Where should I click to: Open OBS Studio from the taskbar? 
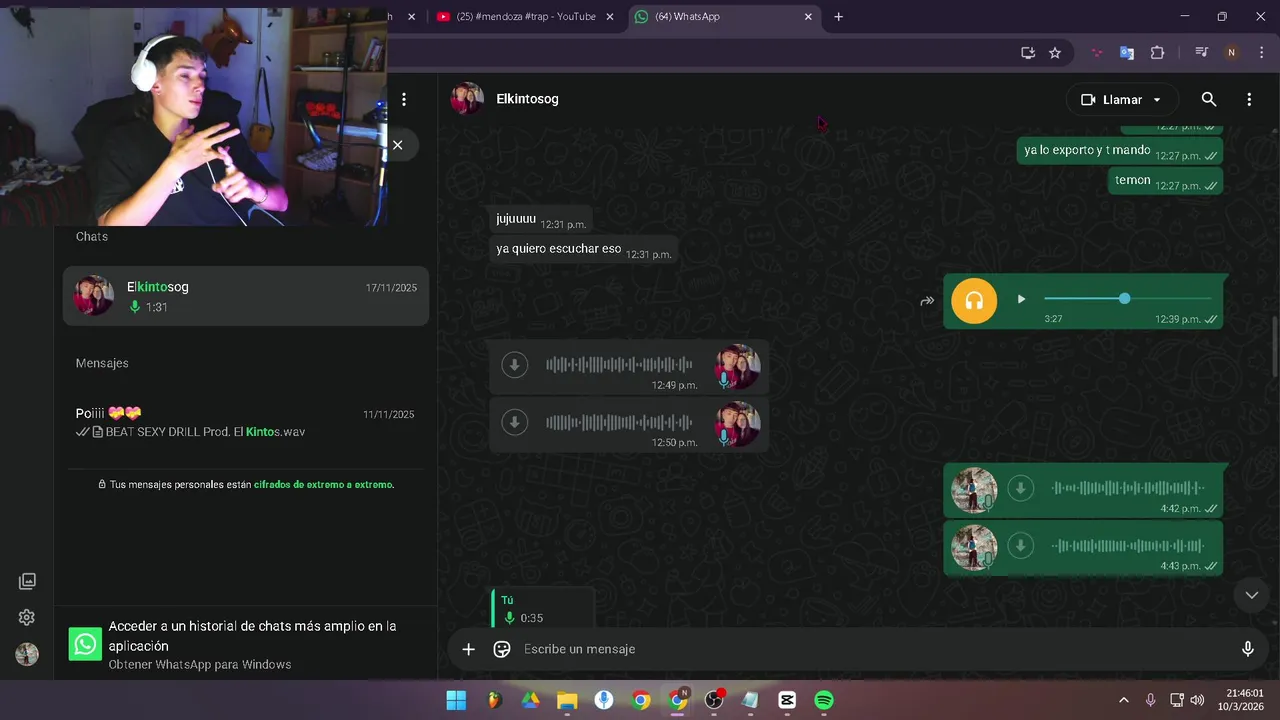[x=714, y=700]
